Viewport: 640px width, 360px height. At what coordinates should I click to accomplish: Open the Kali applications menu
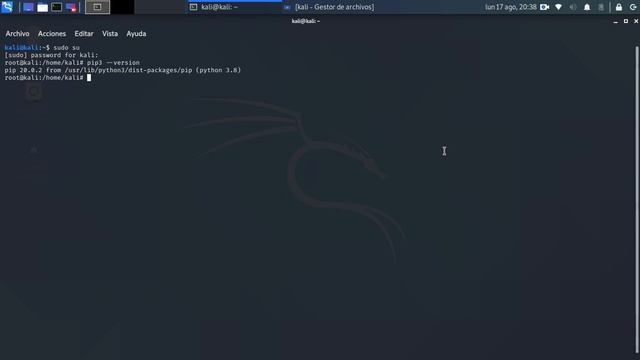tap(7, 7)
